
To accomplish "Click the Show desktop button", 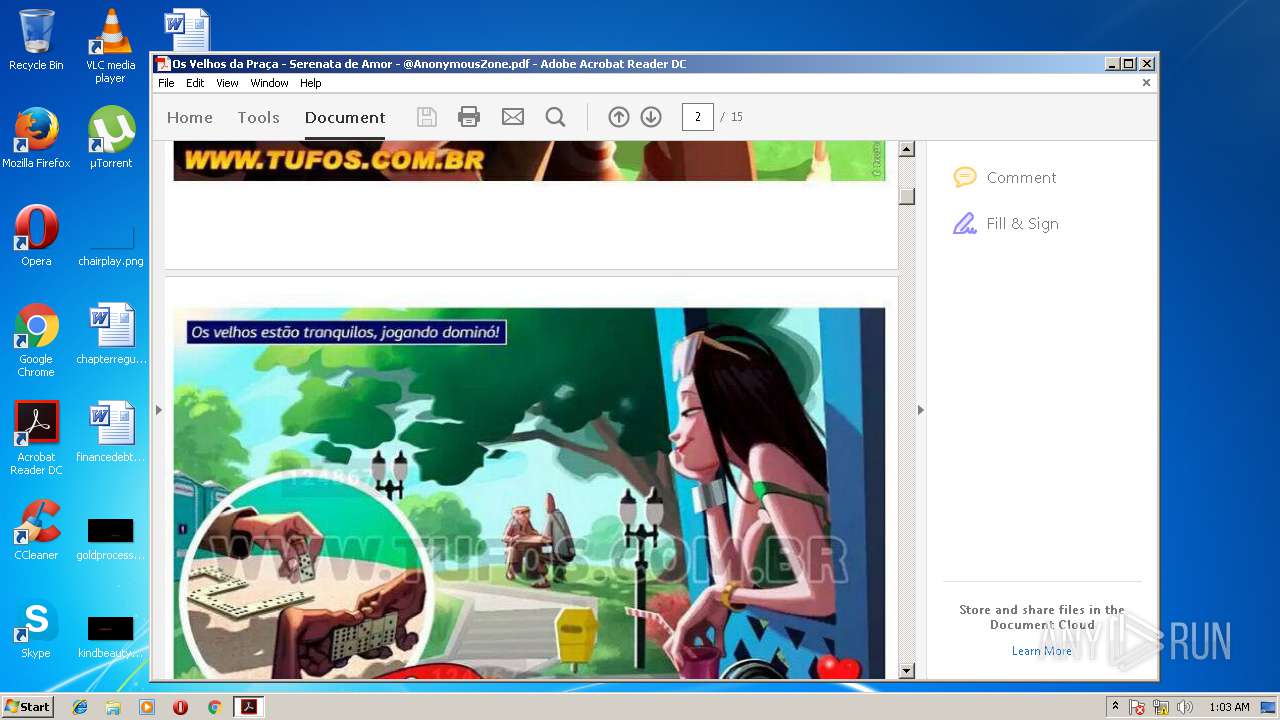I will point(1268,707).
